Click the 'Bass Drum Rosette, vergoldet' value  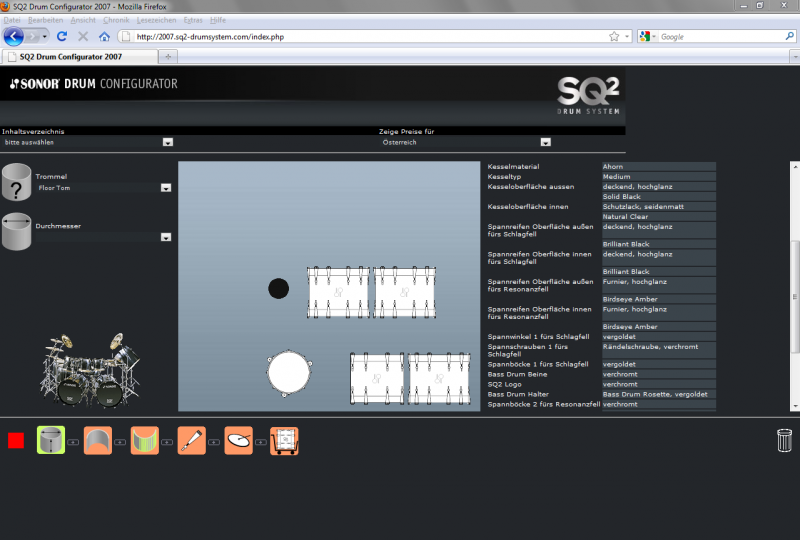click(659, 394)
